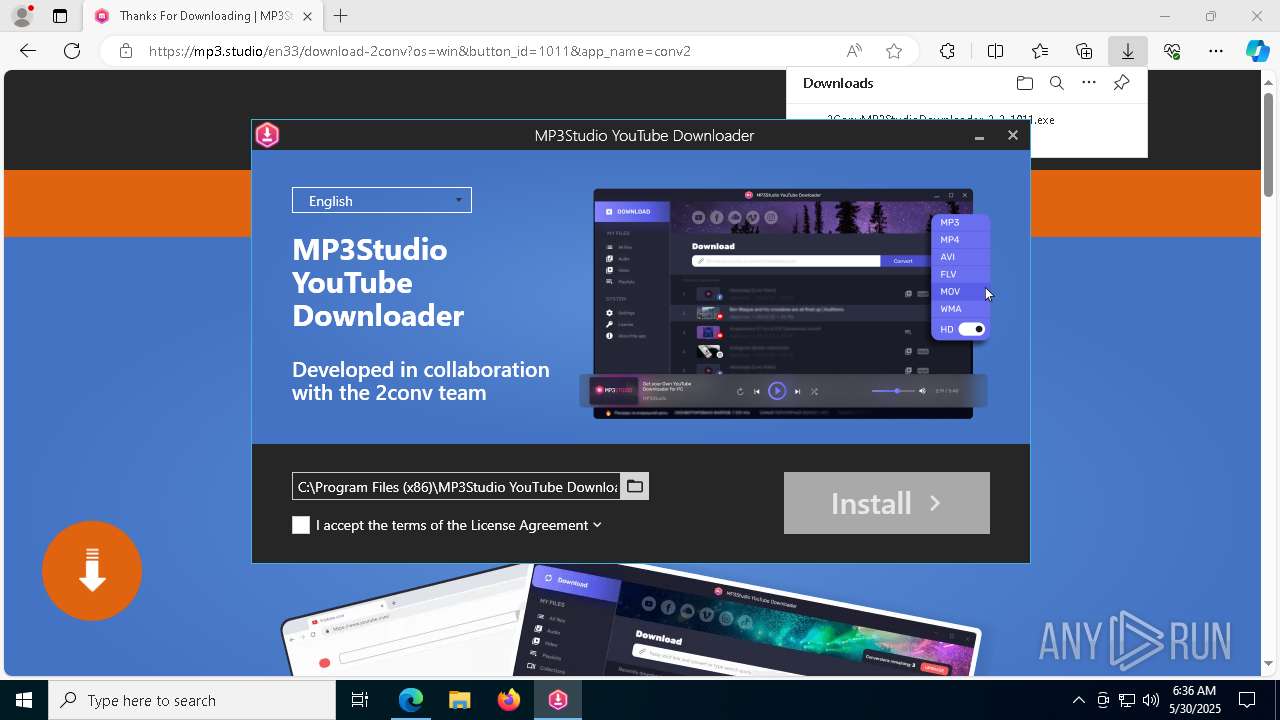Open Edge tab actions menu
This screenshot has height=720, width=1280.
(60, 16)
